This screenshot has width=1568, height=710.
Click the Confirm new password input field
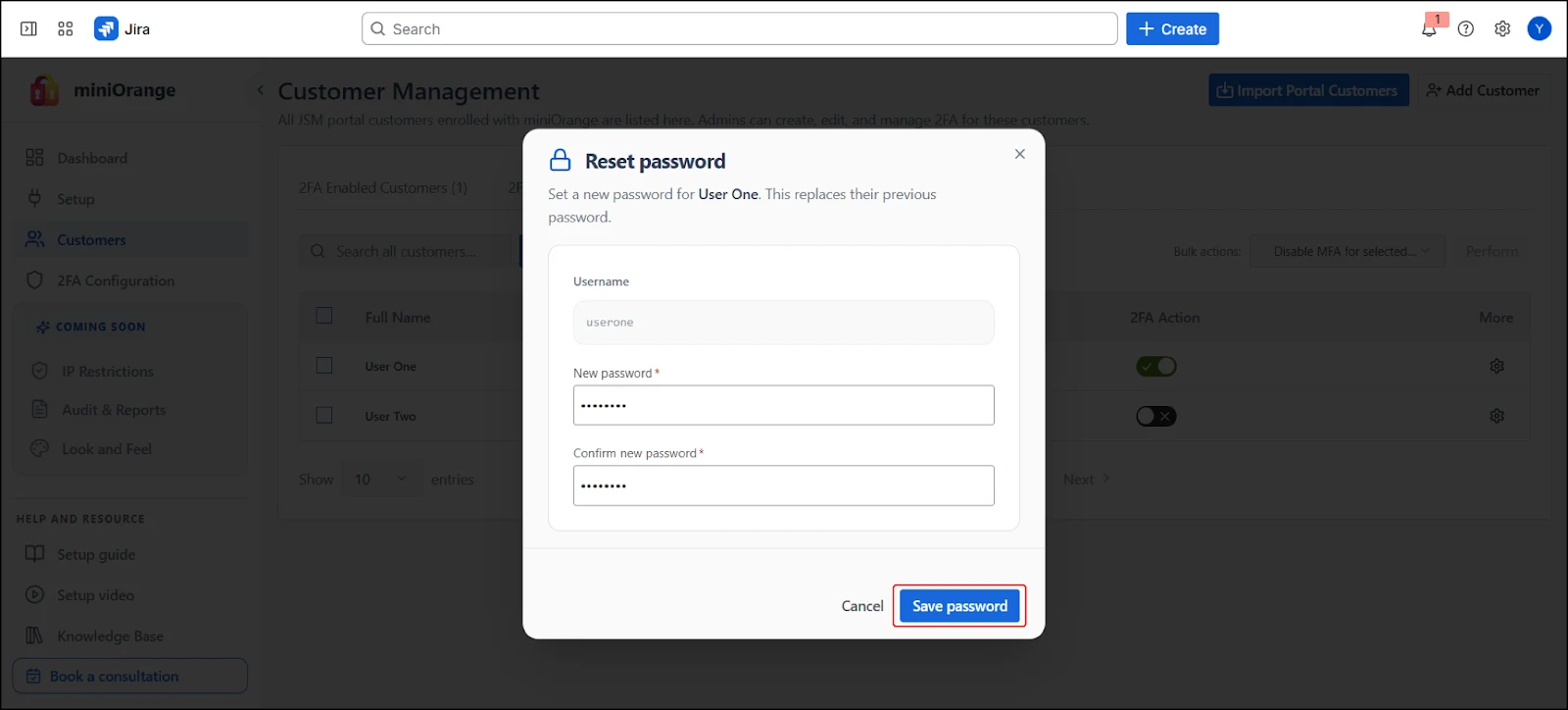[x=782, y=485]
